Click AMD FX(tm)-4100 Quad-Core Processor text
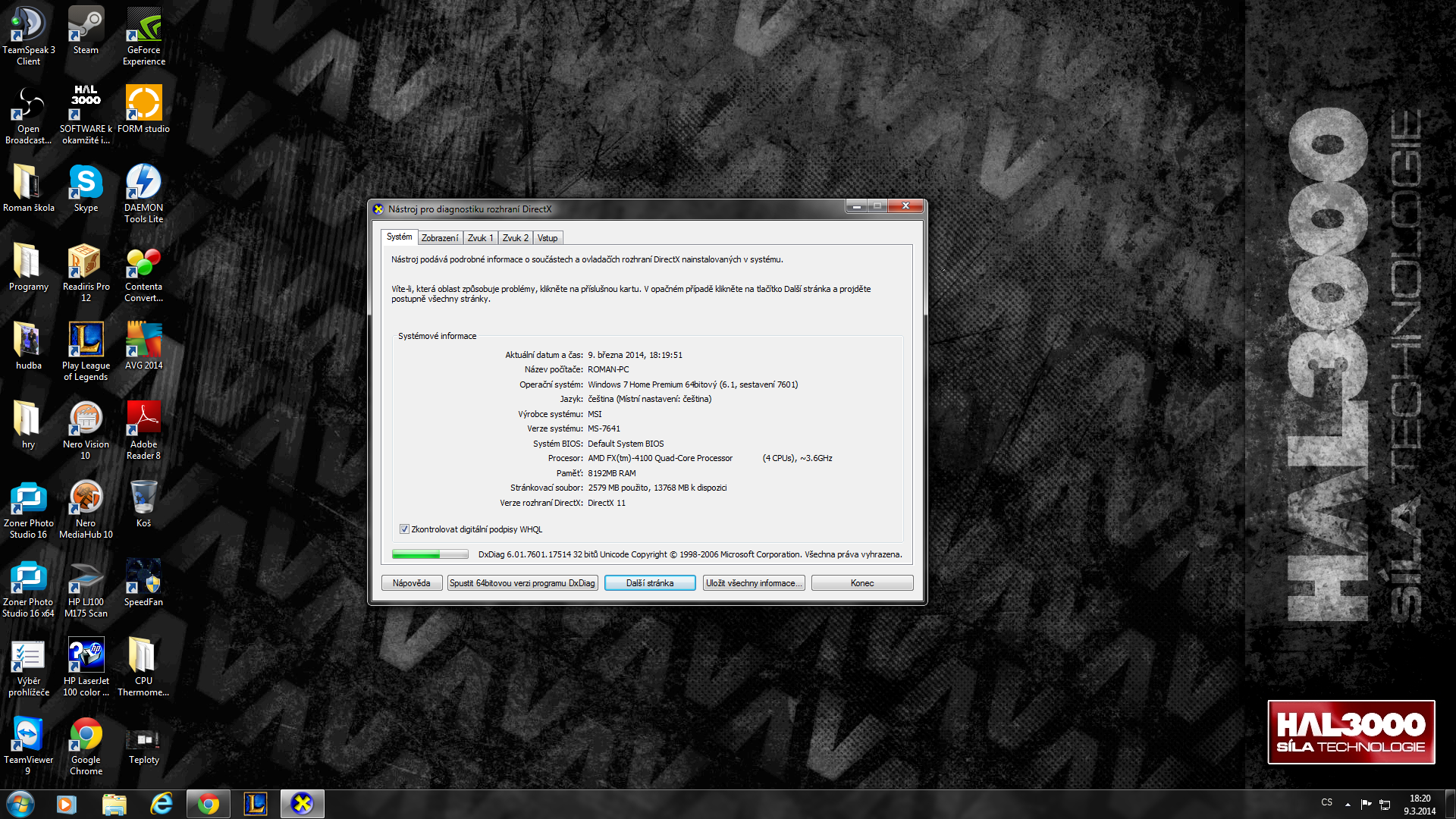The width and height of the screenshot is (1456, 819). pos(660,458)
